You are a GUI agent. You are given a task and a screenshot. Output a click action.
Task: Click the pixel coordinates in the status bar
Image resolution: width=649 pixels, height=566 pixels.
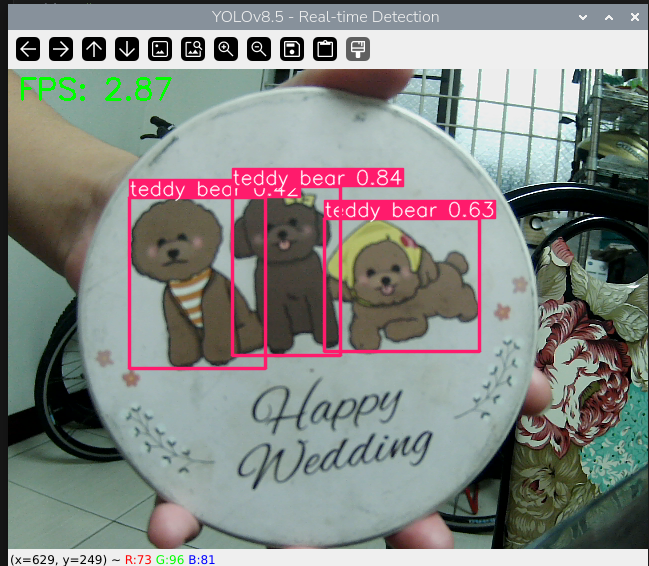click(x=58, y=560)
